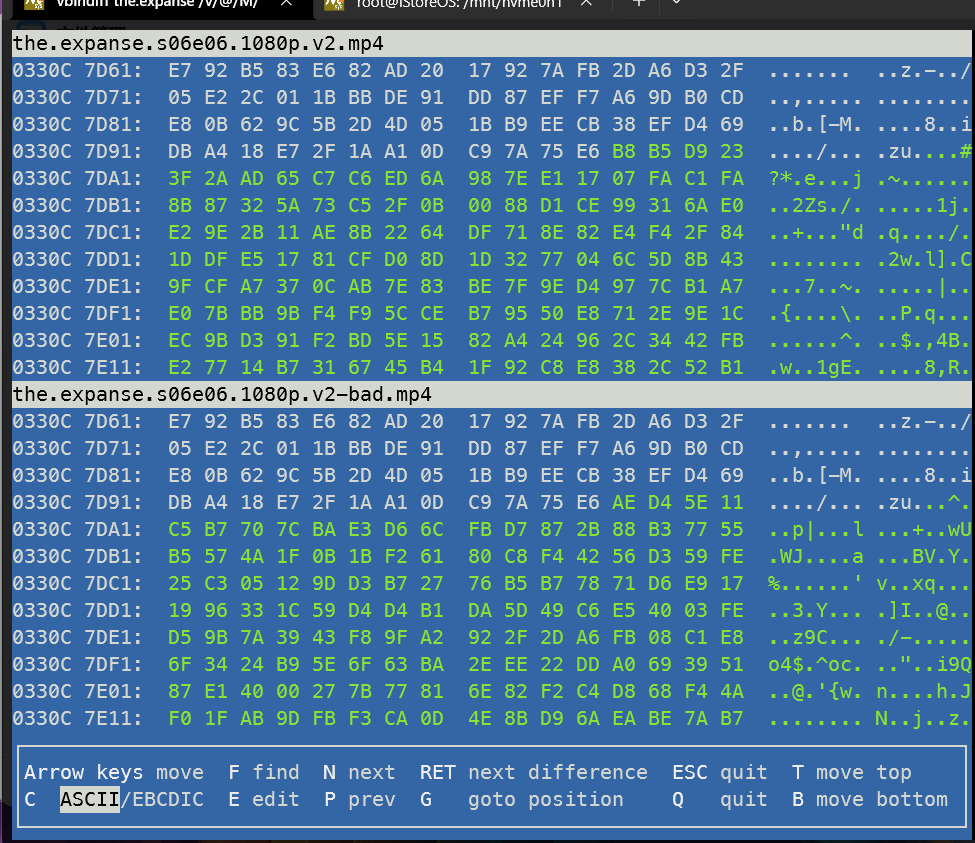The height and width of the screenshot is (843, 975).
Task: Click the EBCDIC mode label
Action: pos(168,799)
